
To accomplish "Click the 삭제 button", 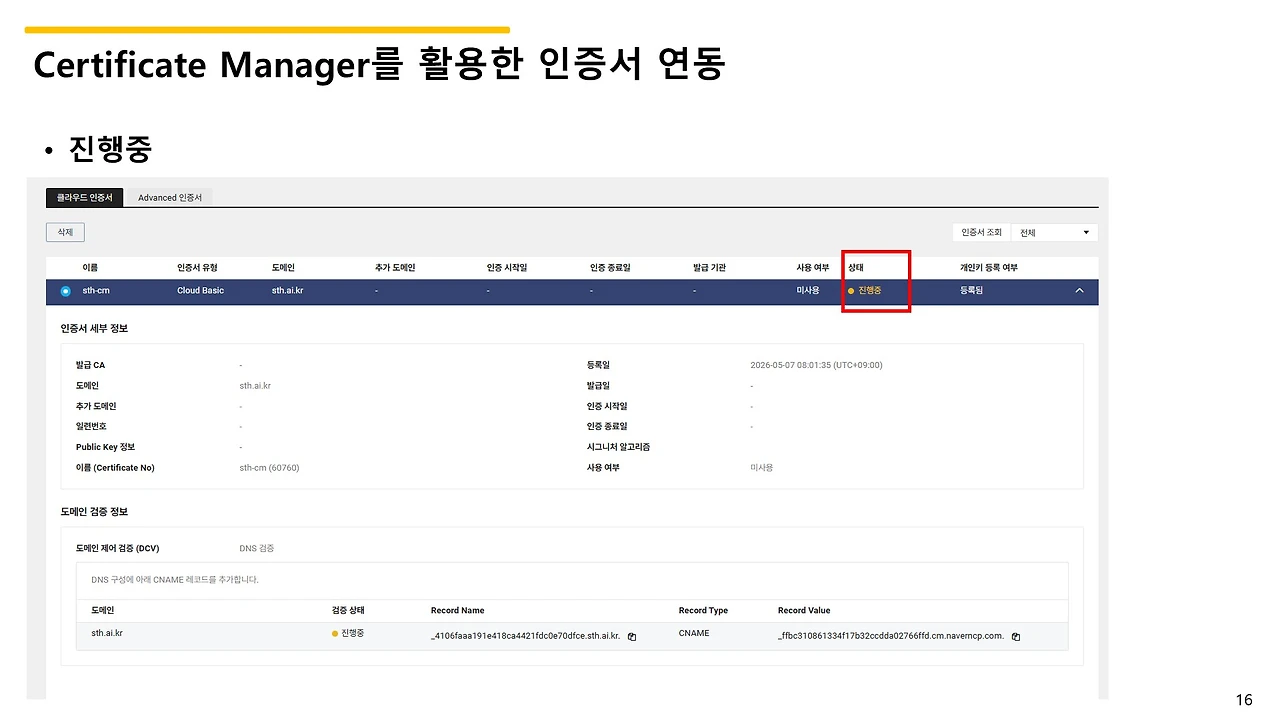I will coord(65,232).
